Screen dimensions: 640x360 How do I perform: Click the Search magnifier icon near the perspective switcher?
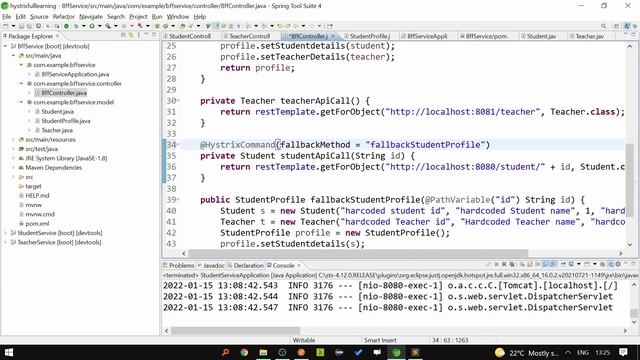[603, 26]
